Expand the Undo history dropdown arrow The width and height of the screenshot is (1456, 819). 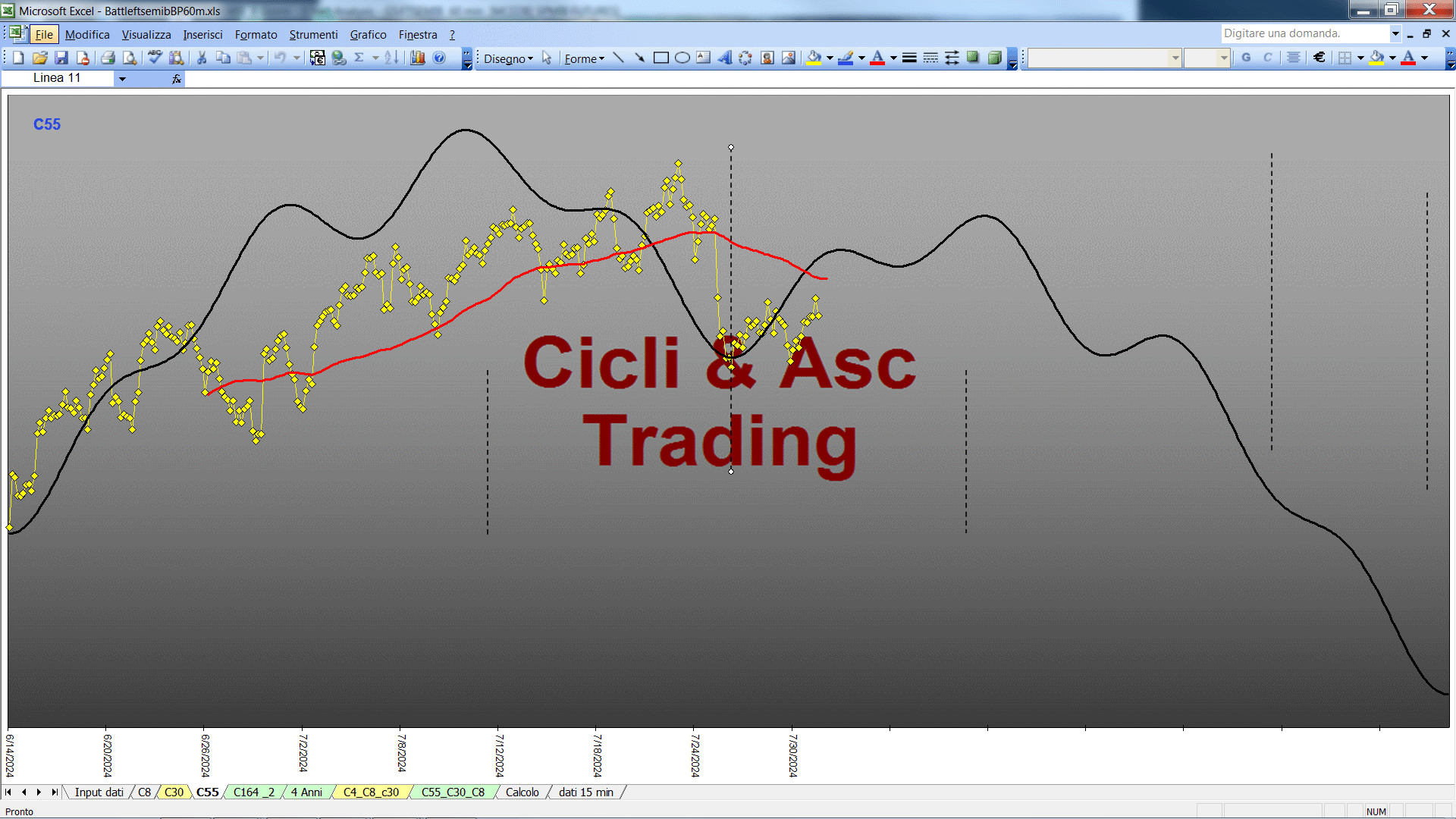pyautogui.click(x=297, y=58)
